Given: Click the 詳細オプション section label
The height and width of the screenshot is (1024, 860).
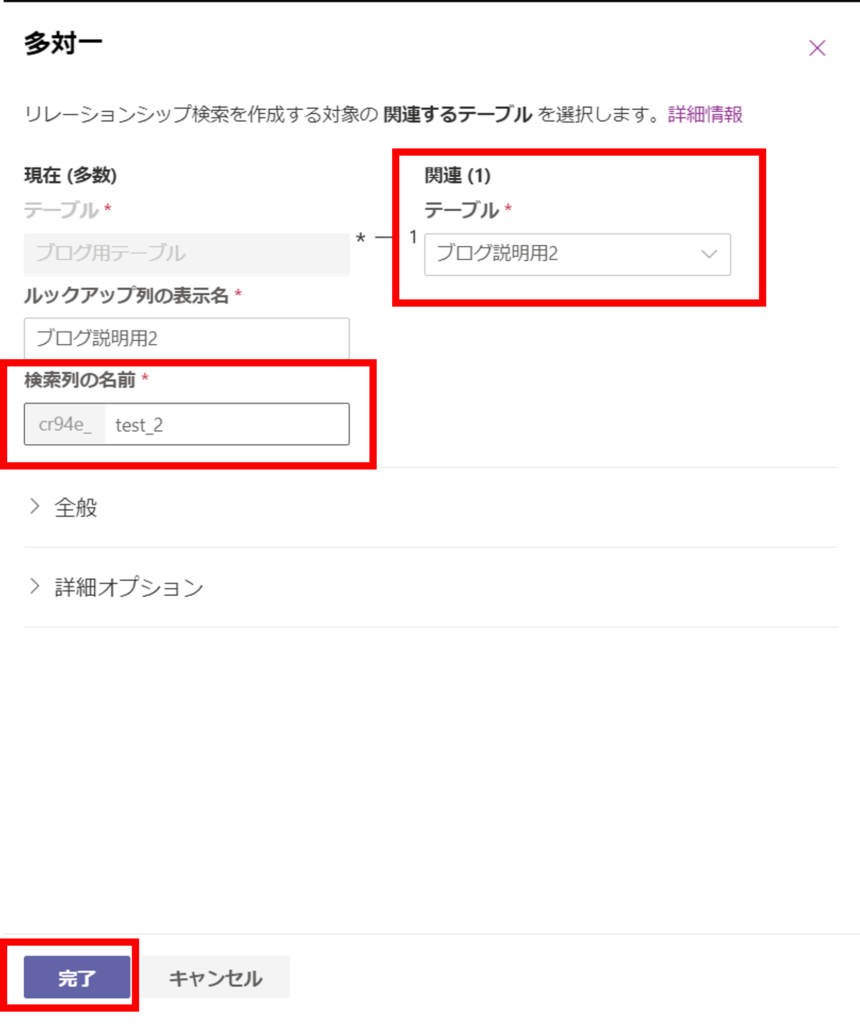Looking at the screenshot, I should pyautogui.click(x=129, y=587).
